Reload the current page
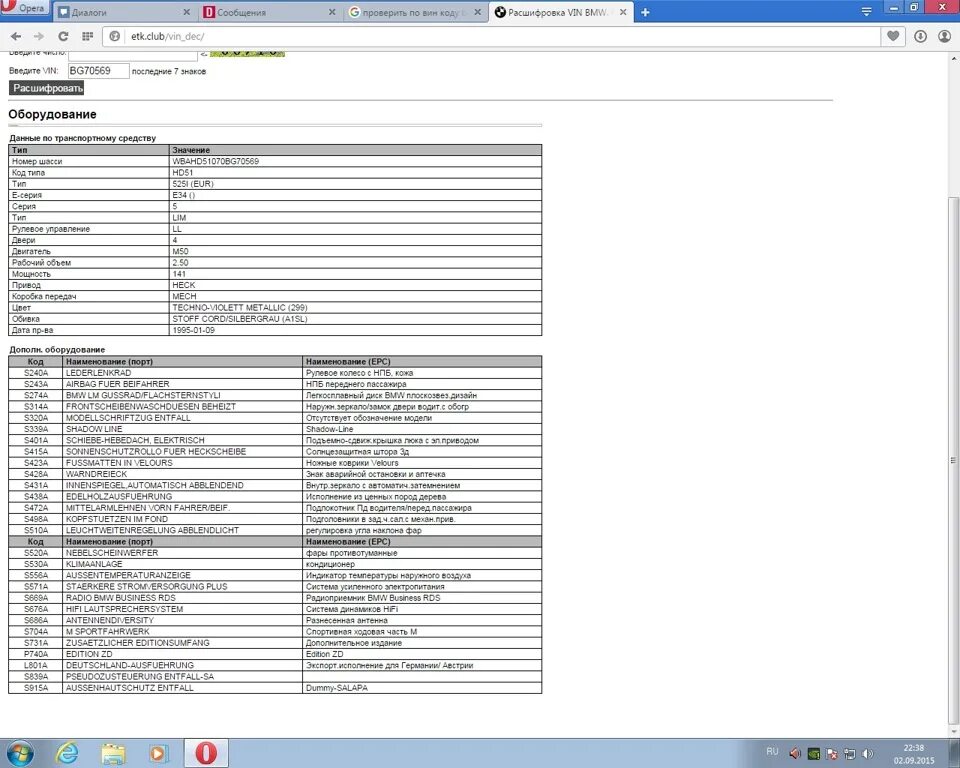The image size is (960, 768). pyautogui.click(x=63, y=37)
